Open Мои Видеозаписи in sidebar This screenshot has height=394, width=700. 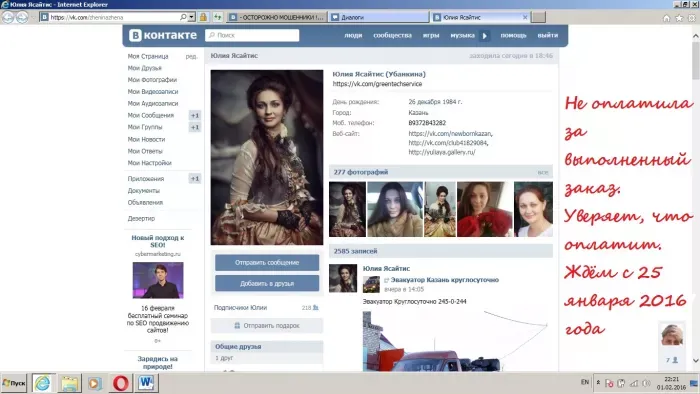(x=153, y=91)
